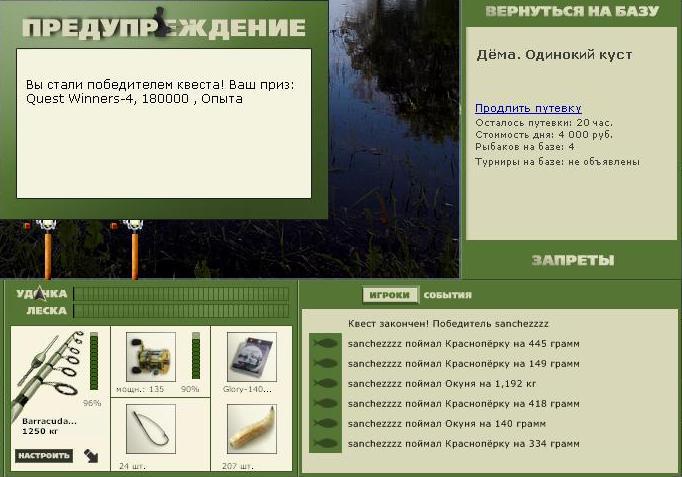This screenshot has width=682, height=477.
Task: Click the second rod holder on the shore
Action: pyautogui.click(x=134, y=249)
